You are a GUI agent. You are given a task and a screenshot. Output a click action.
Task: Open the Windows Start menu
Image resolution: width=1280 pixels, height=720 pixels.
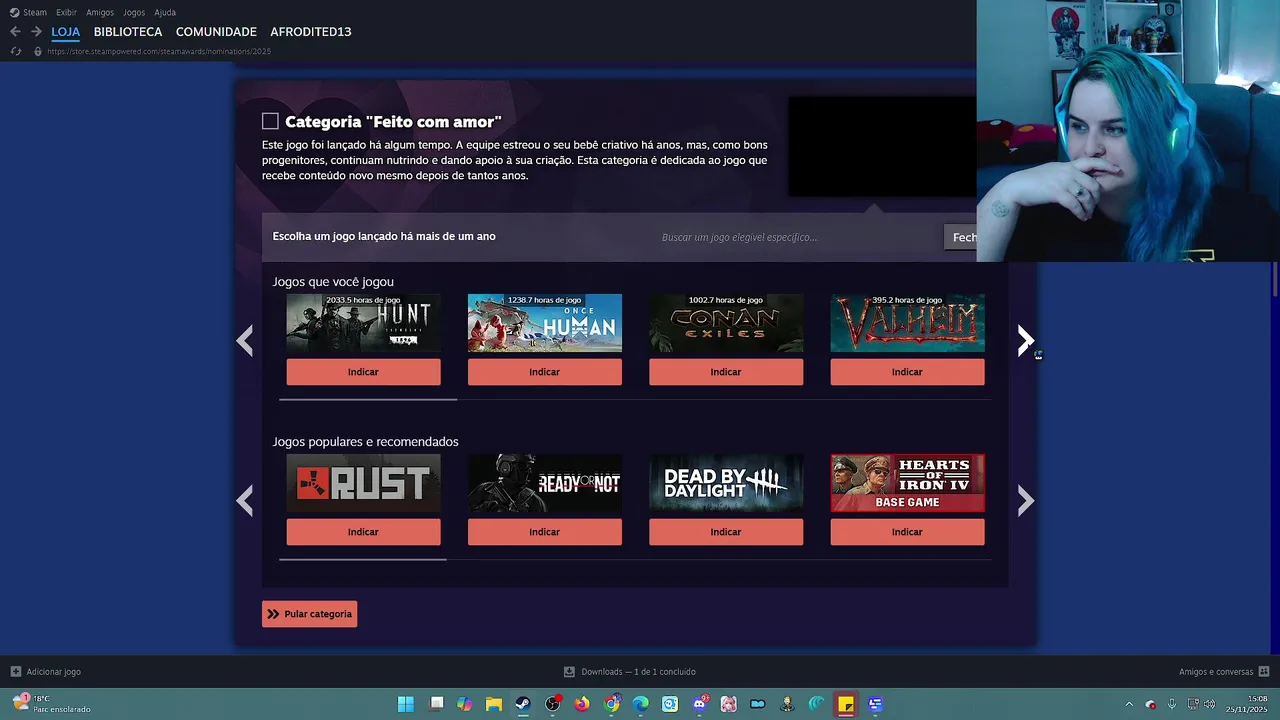405,704
